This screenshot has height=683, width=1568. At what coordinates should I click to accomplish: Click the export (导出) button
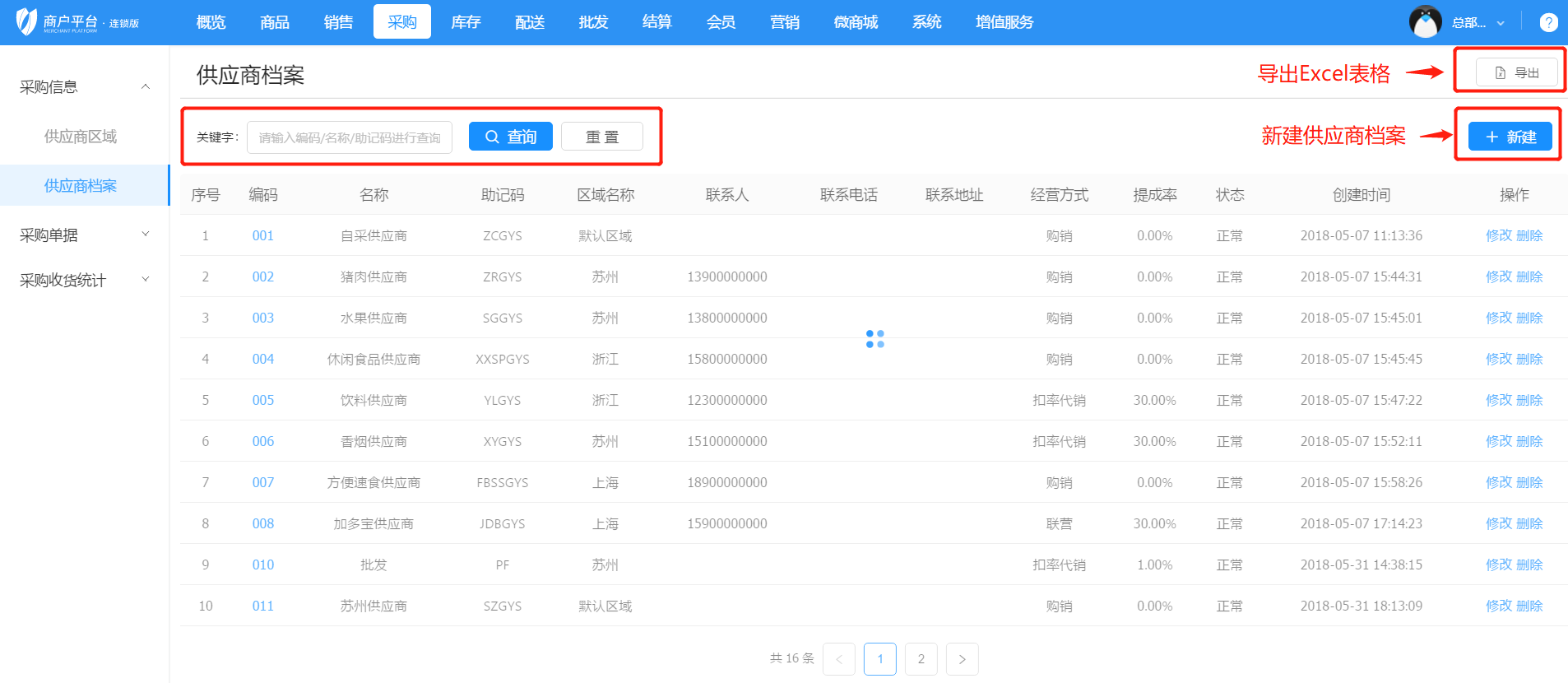tap(1516, 72)
